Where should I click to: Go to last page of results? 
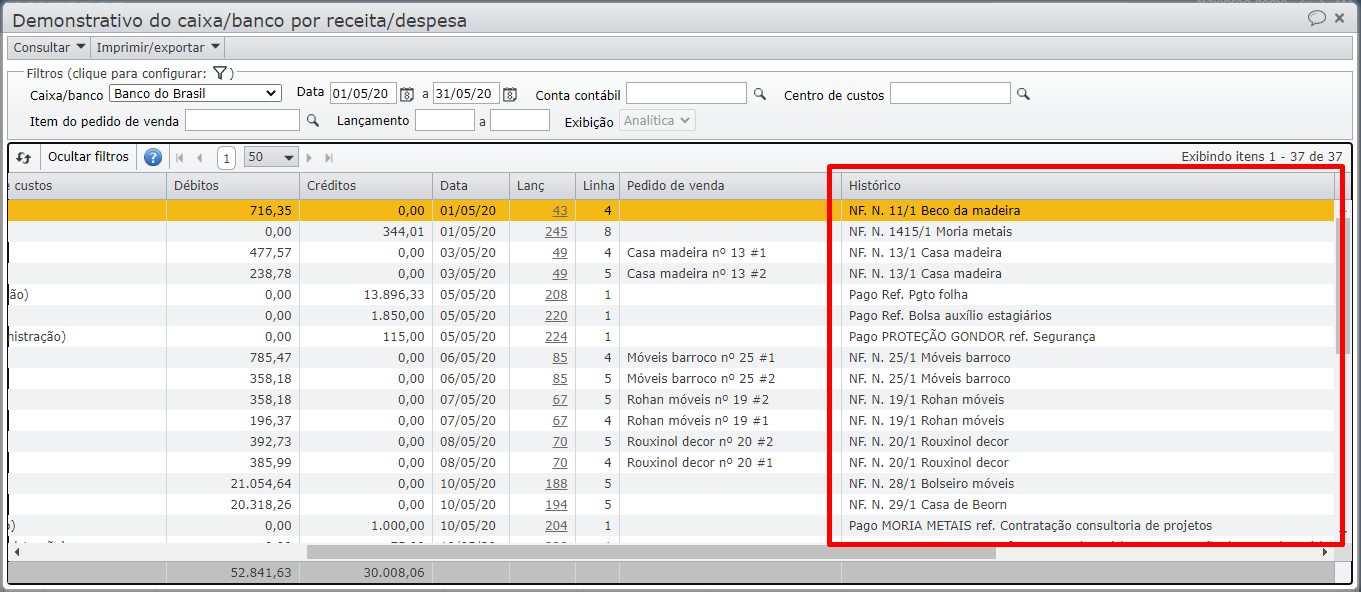[329, 157]
